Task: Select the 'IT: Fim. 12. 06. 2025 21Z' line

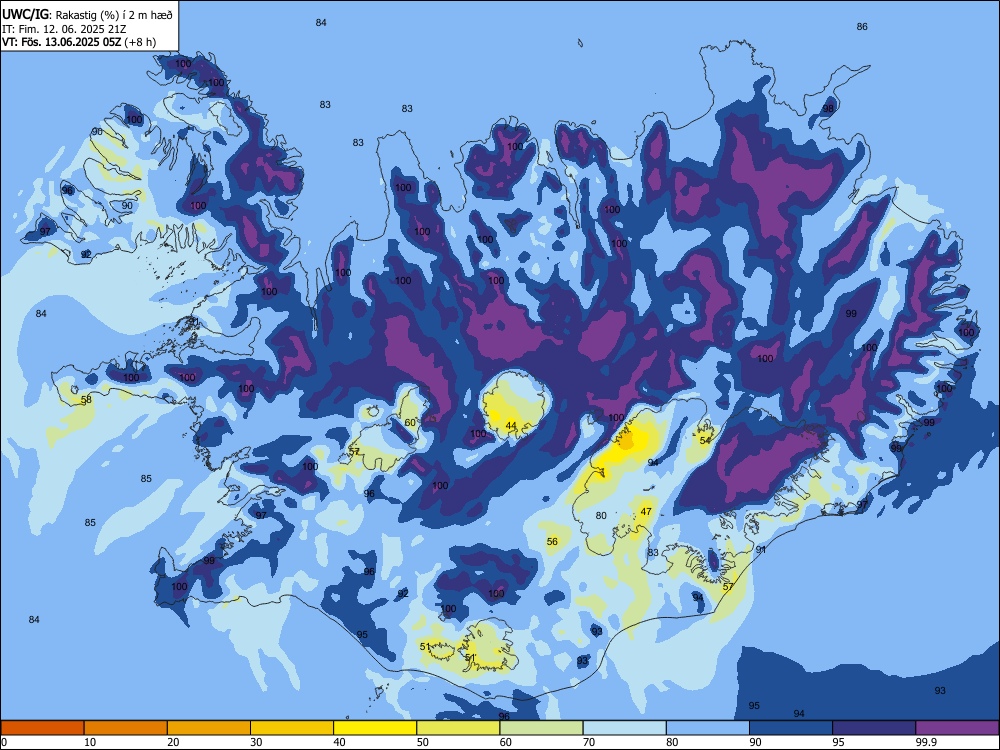Action: tap(66, 29)
